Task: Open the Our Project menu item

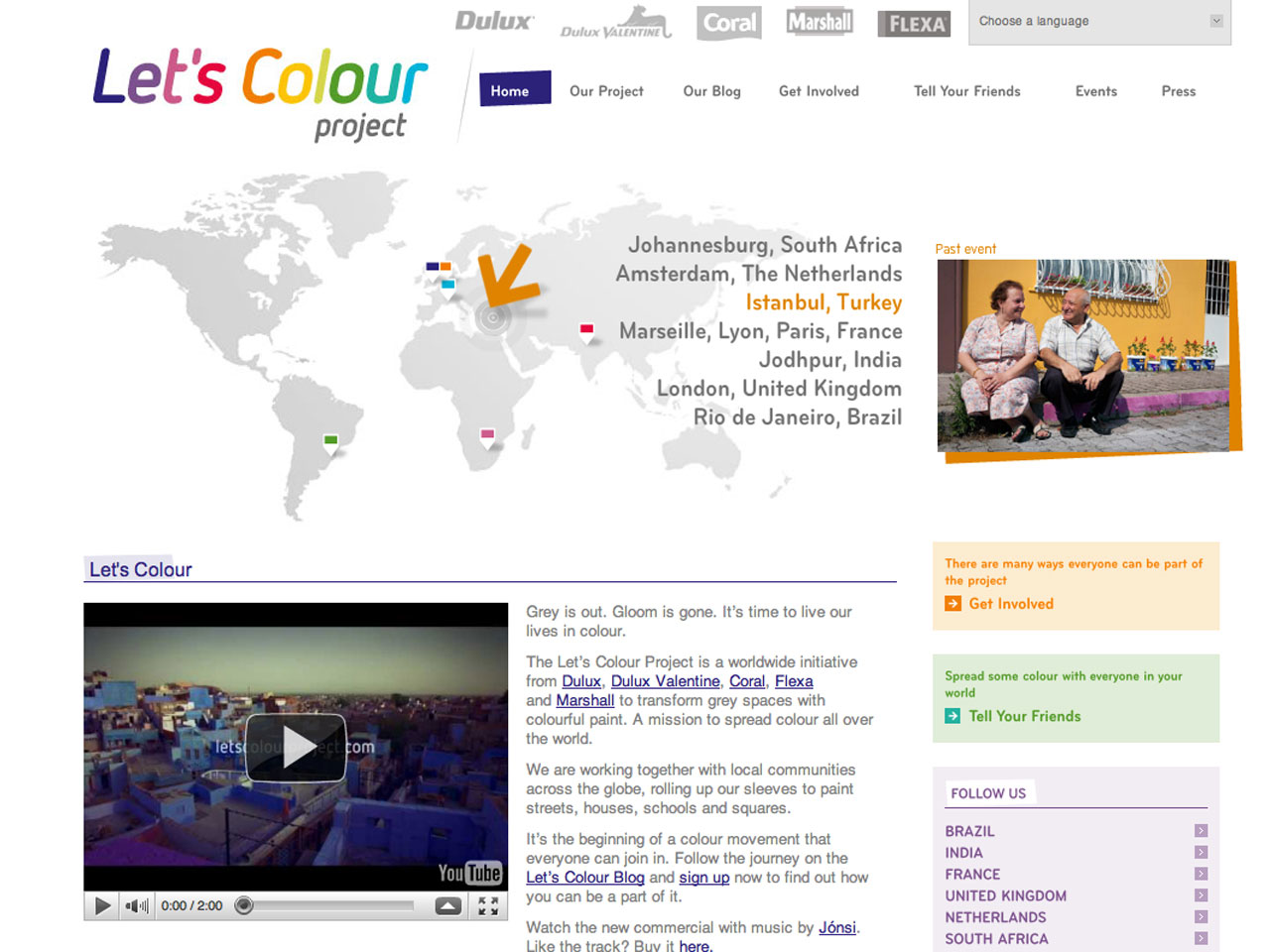Action: pos(606,91)
